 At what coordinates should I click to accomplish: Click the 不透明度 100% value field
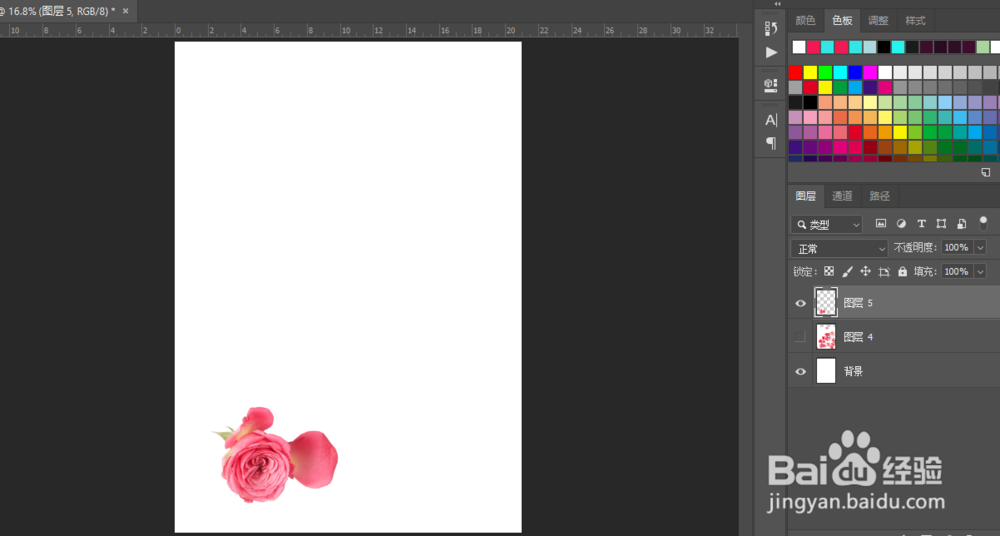(957, 248)
